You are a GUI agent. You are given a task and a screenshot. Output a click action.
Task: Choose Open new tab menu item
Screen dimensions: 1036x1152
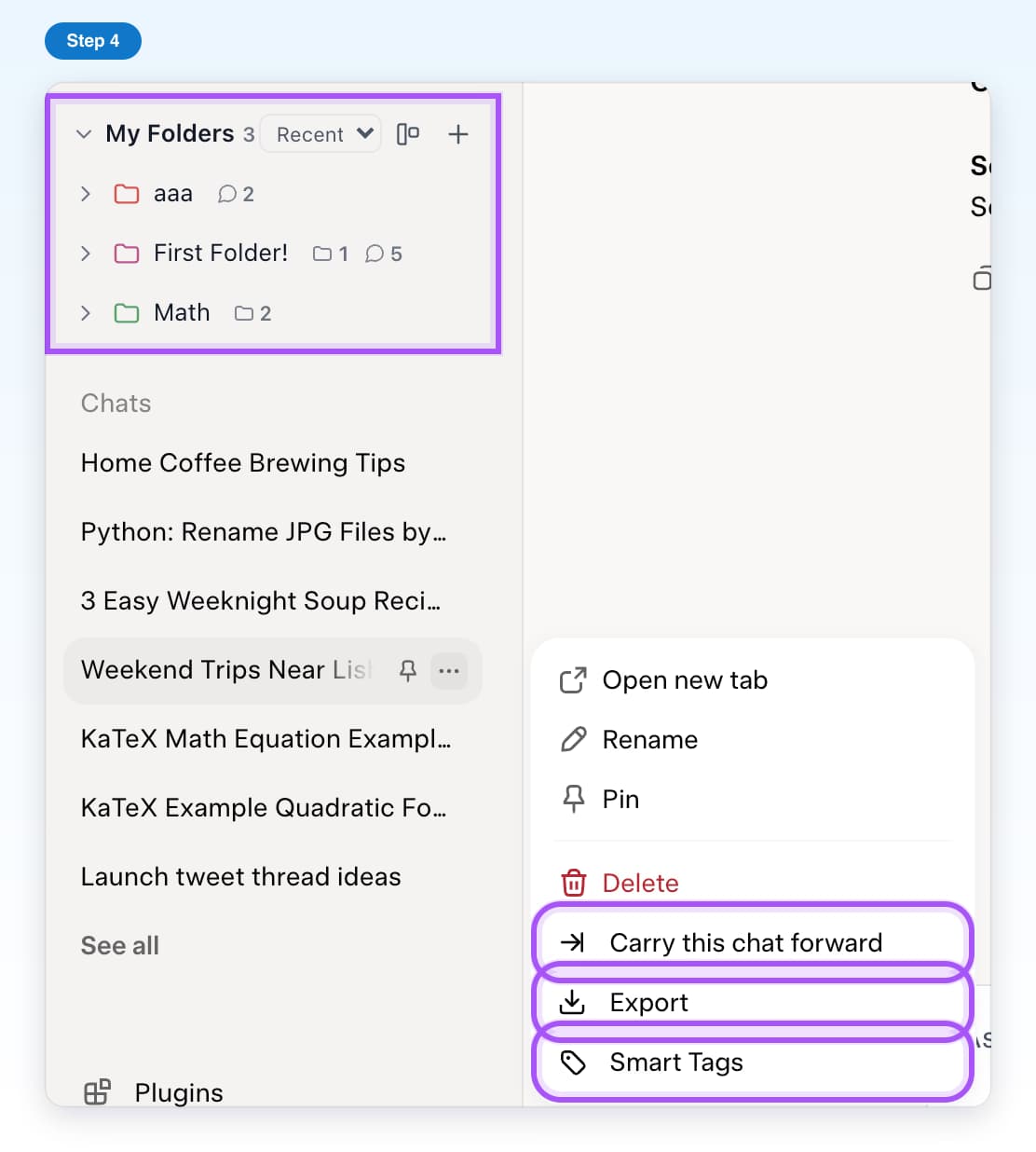pos(753,680)
